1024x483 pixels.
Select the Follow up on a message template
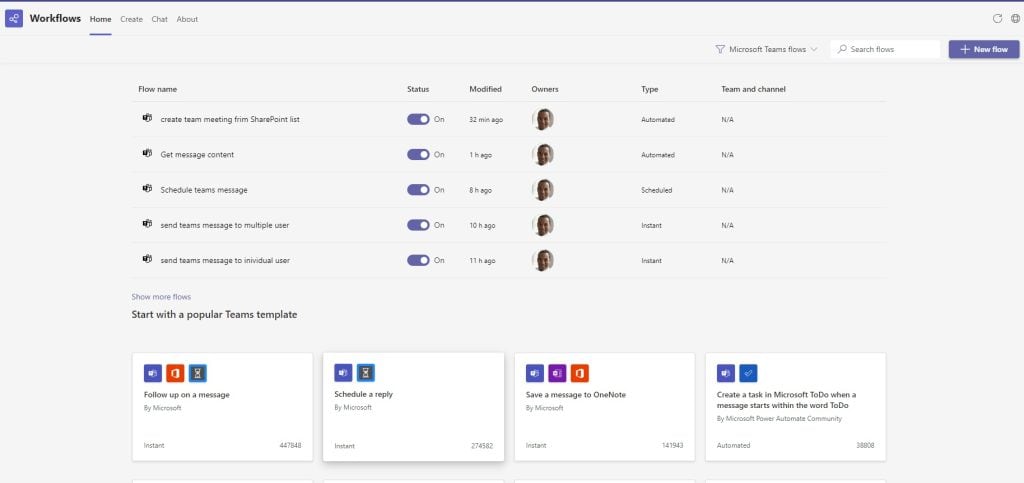[223, 407]
